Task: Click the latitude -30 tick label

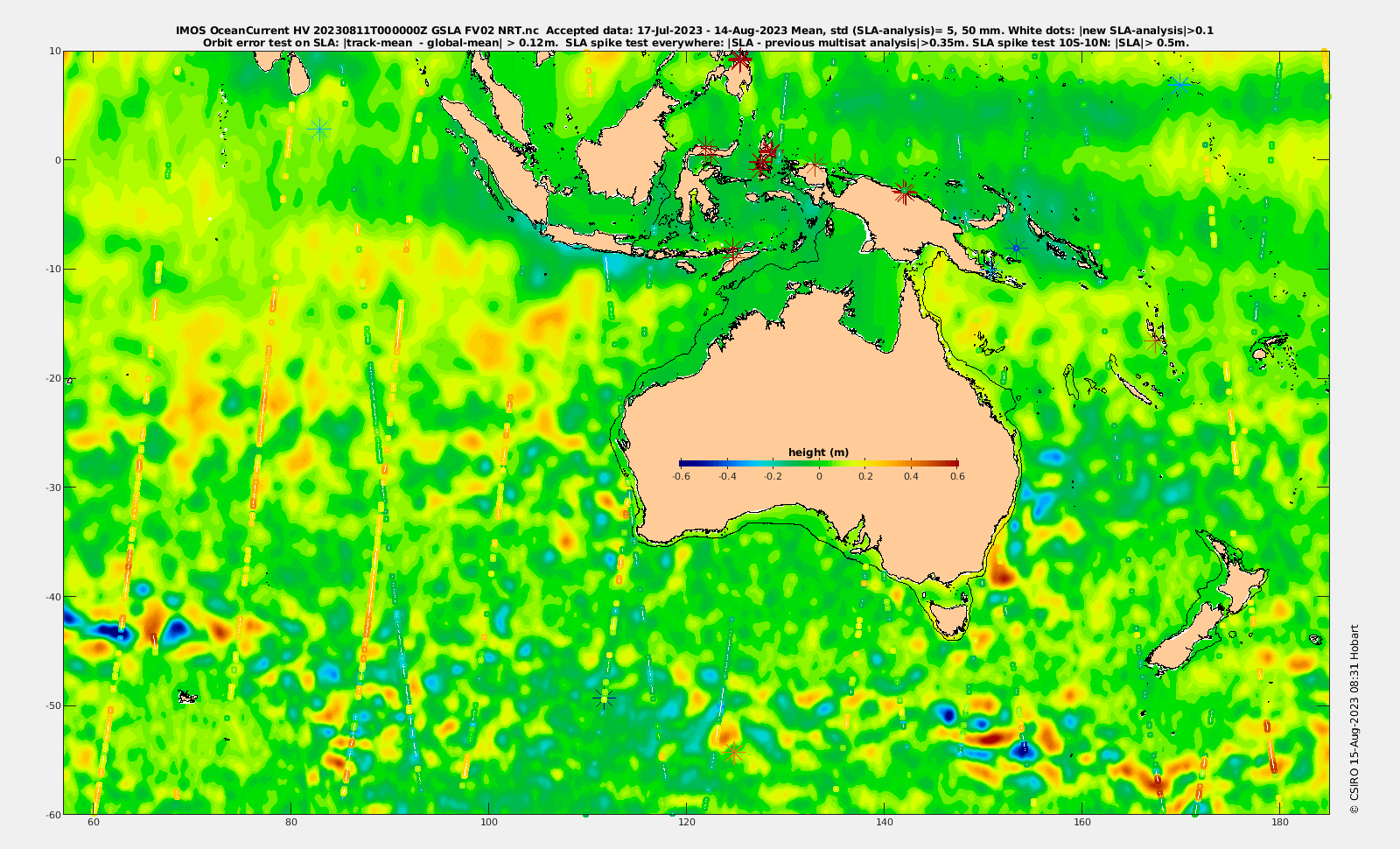Action: tap(52, 488)
